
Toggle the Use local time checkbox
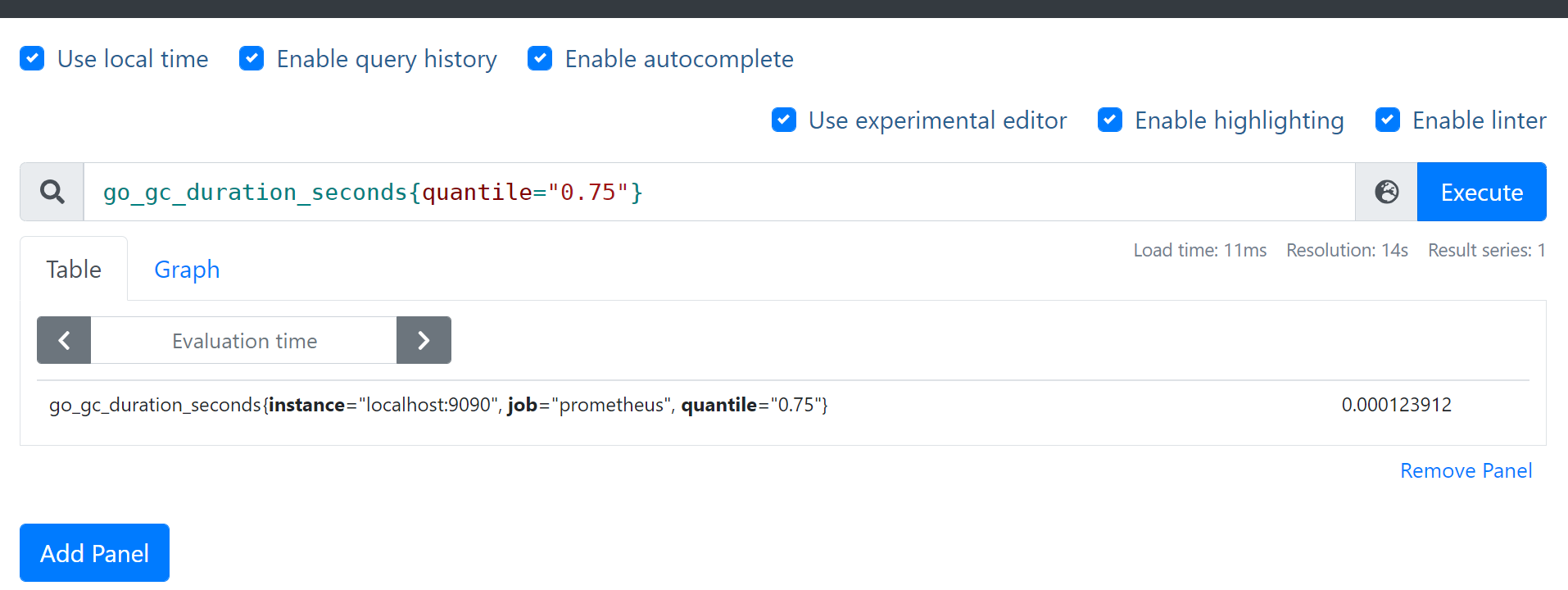pos(32,59)
